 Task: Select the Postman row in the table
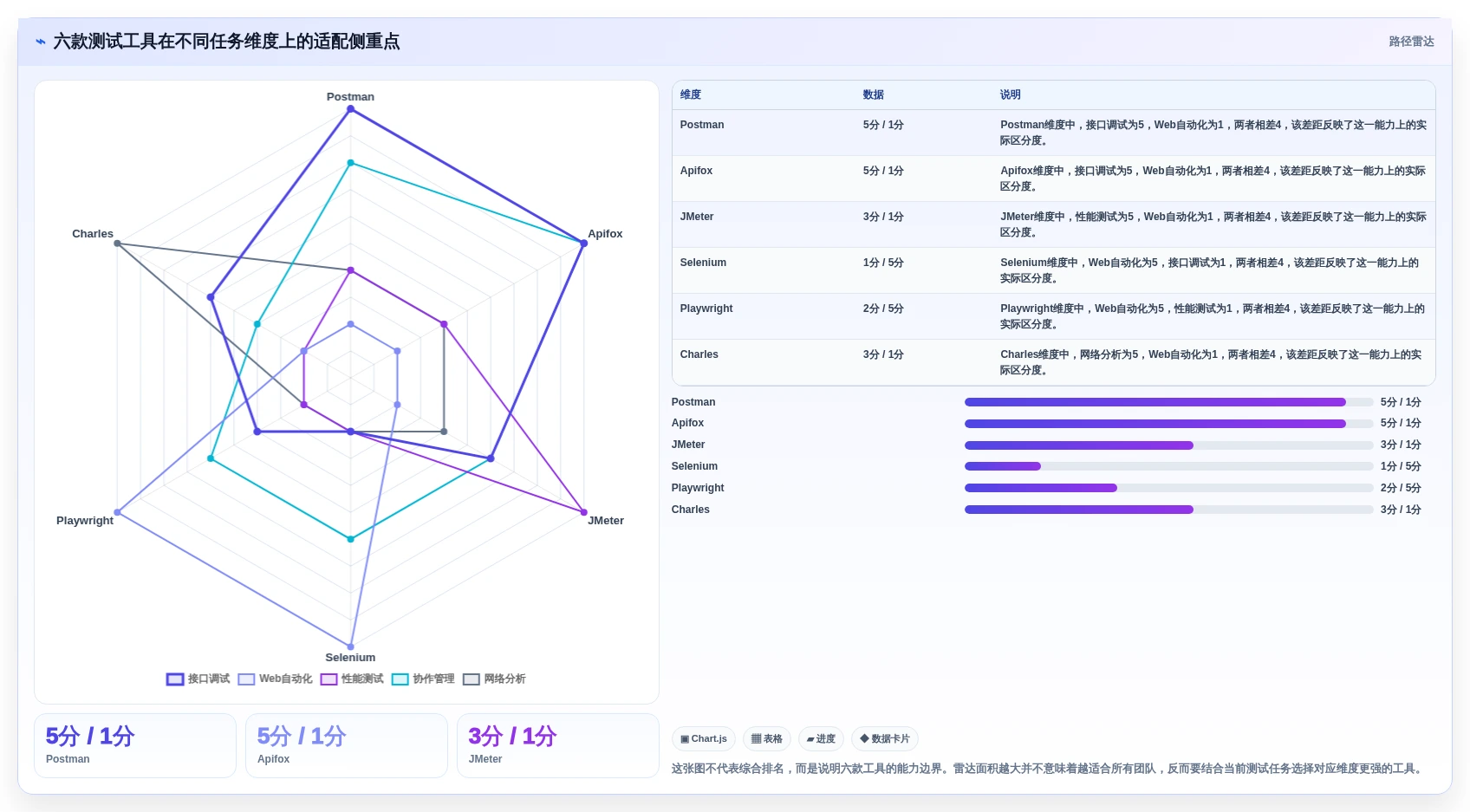[1054, 133]
